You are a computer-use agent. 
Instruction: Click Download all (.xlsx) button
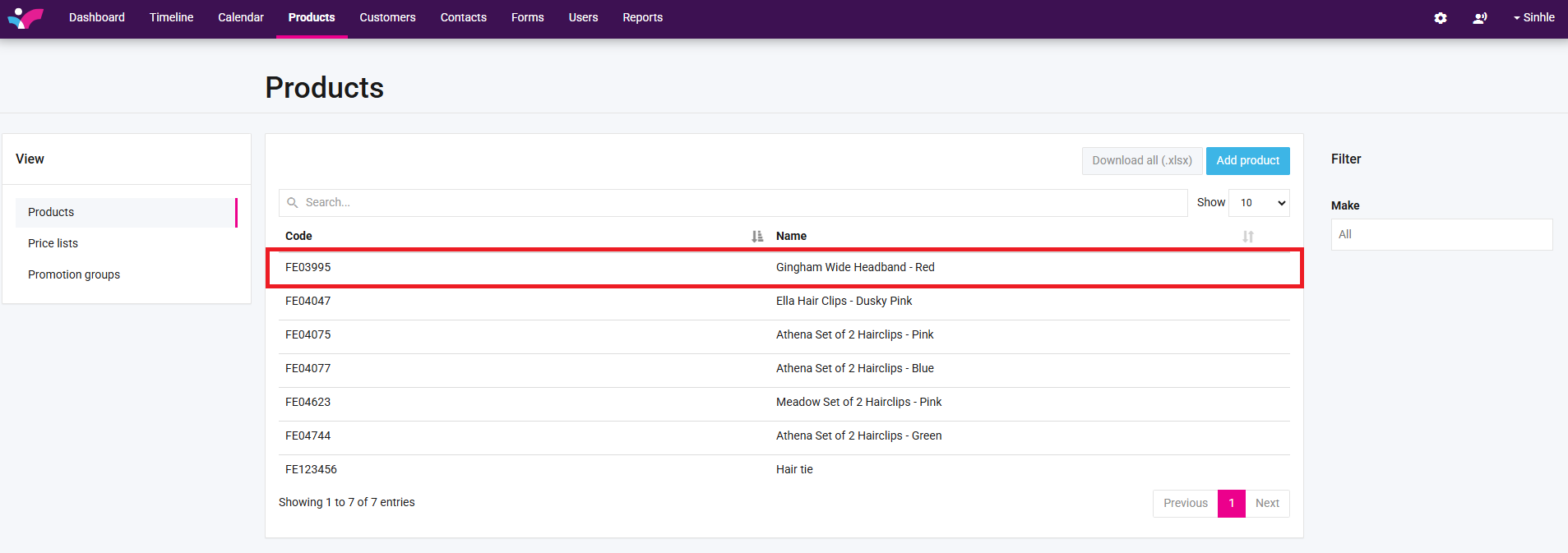pyautogui.click(x=1141, y=161)
